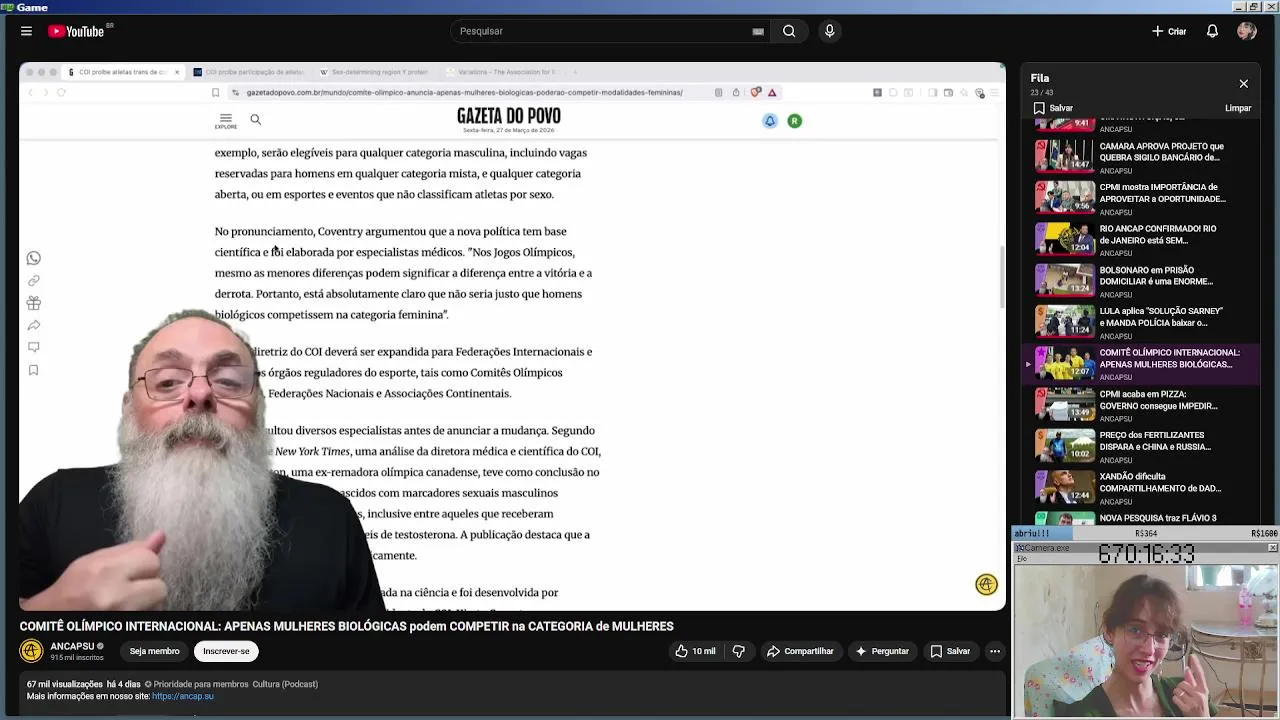Close the Camera.exe overlay window
The height and width of the screenshot is (720, 1280).
click(1272, 548)
